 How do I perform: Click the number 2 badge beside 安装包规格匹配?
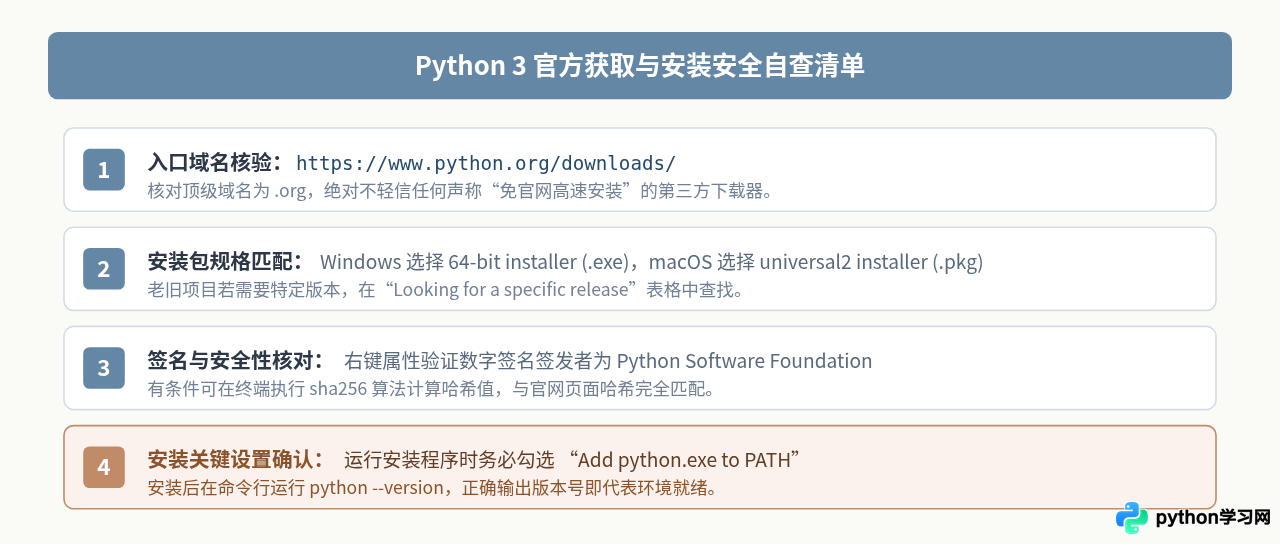[104, 269]
